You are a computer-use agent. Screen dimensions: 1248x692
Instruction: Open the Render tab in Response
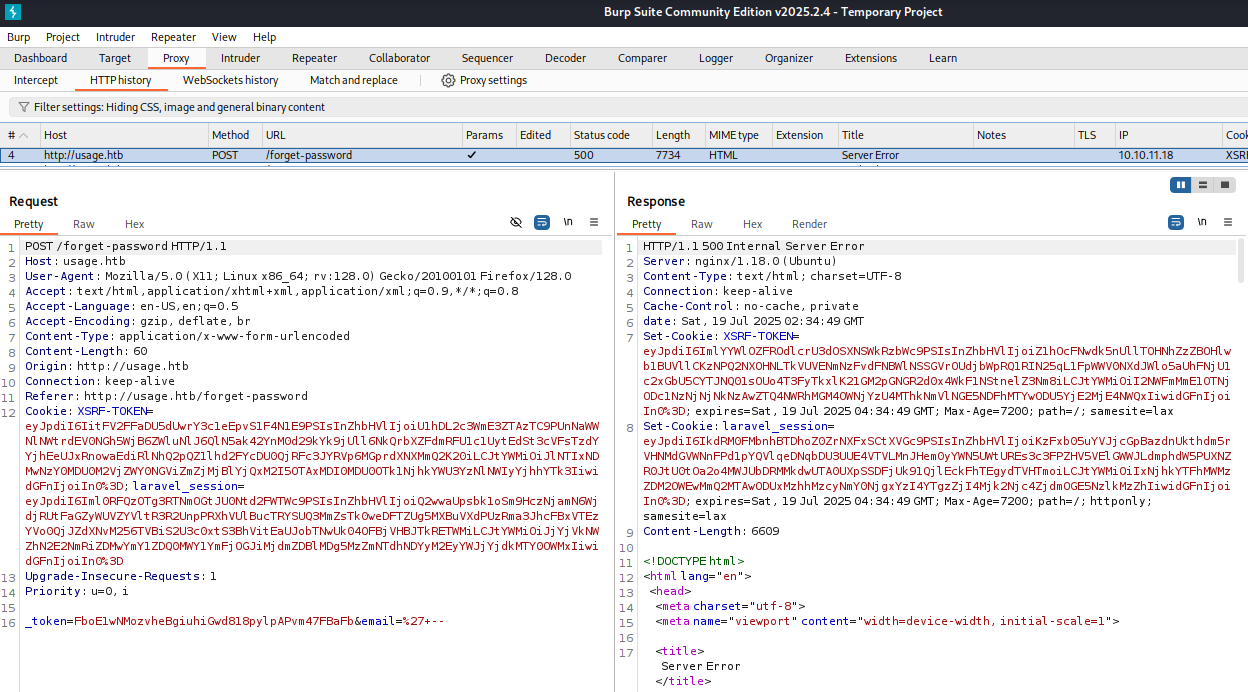coord(809,224)
